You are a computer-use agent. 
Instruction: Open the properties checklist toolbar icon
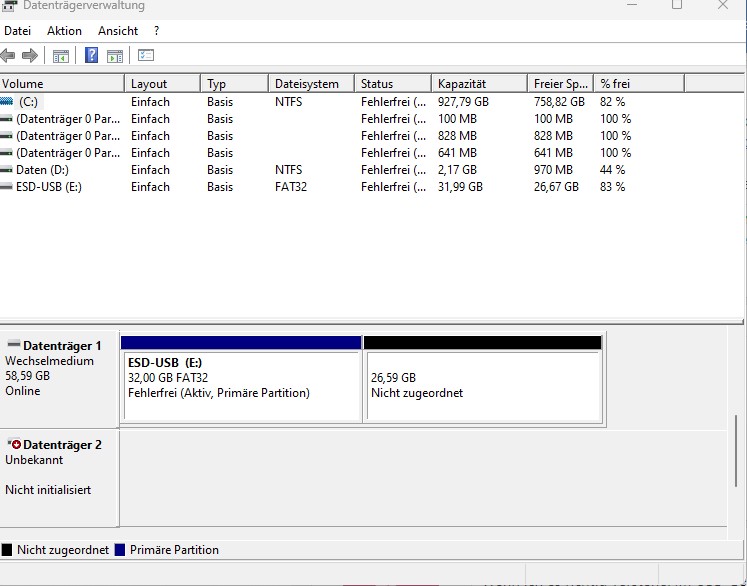(146, 55)
